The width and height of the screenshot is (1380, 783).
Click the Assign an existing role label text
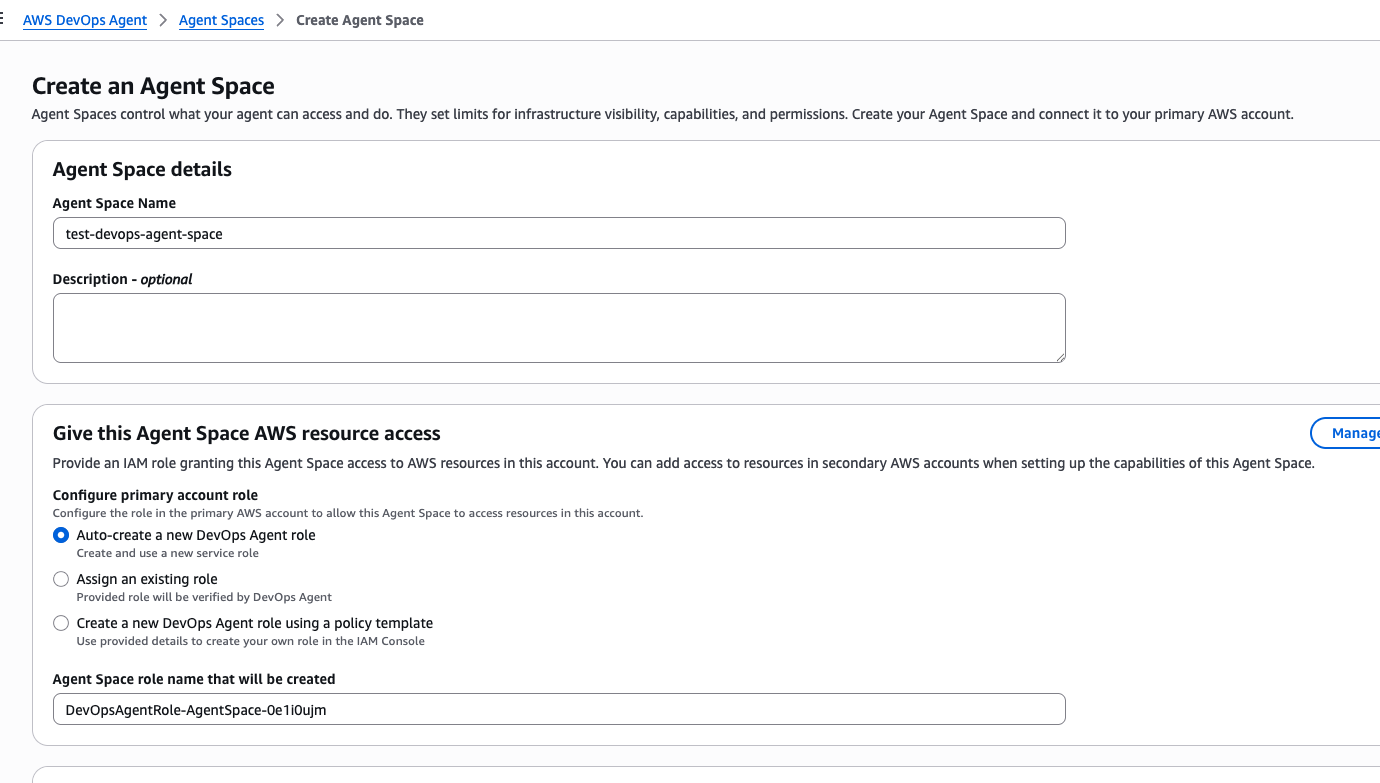(146, 578)
